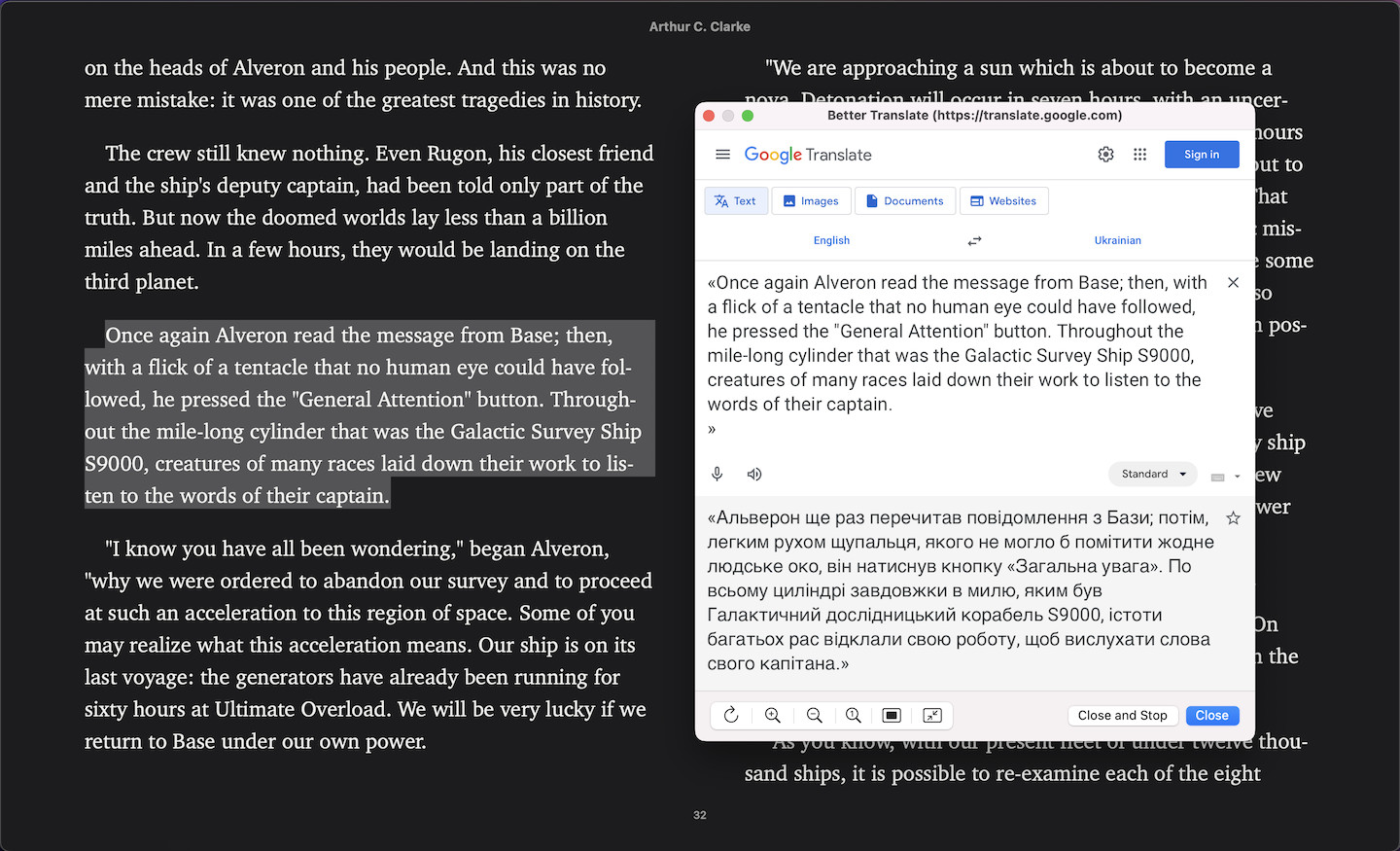
Task: Open the Google Translate main menu
Action: click(722, 155)
